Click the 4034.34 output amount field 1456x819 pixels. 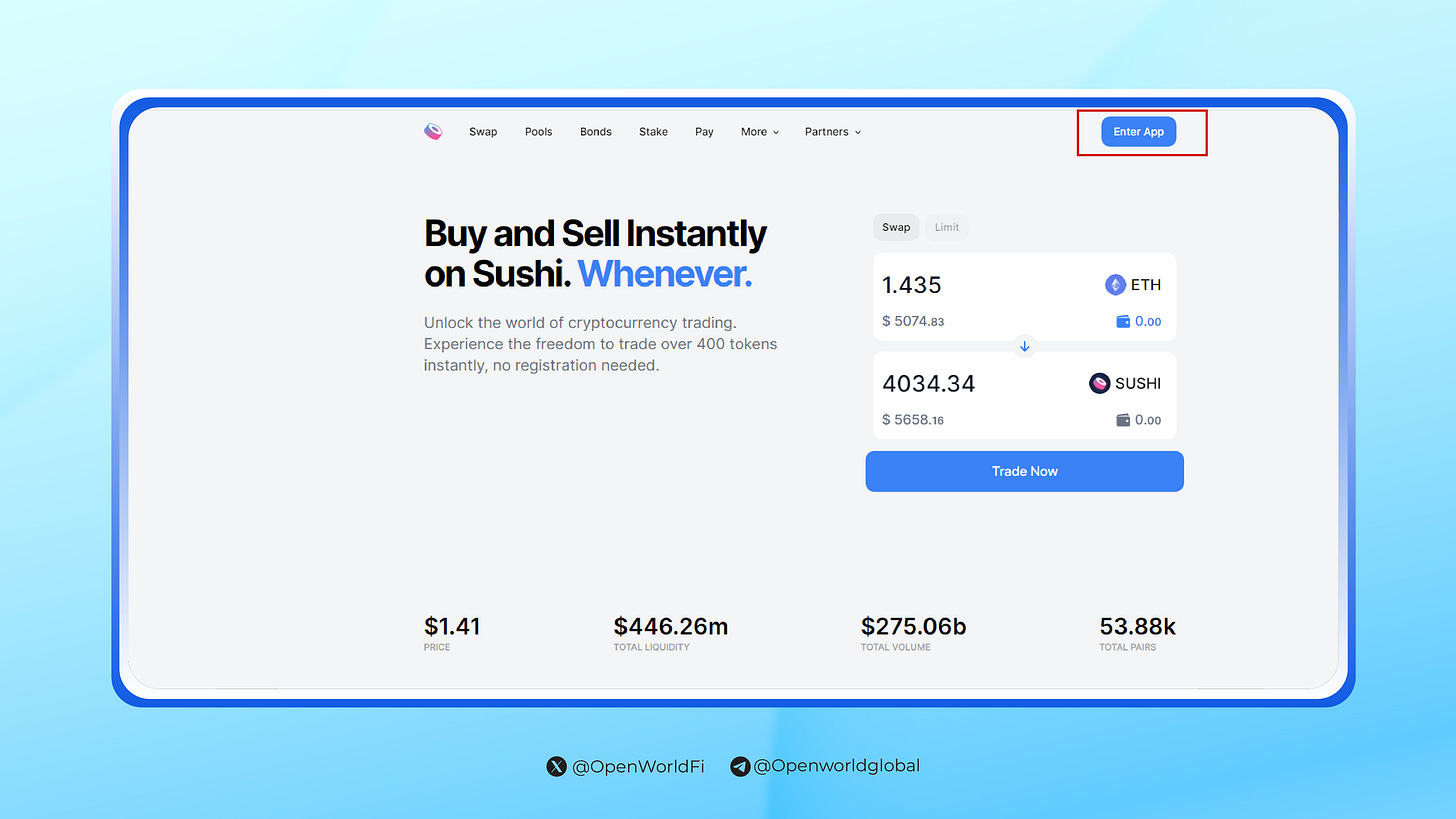(929, 384)
